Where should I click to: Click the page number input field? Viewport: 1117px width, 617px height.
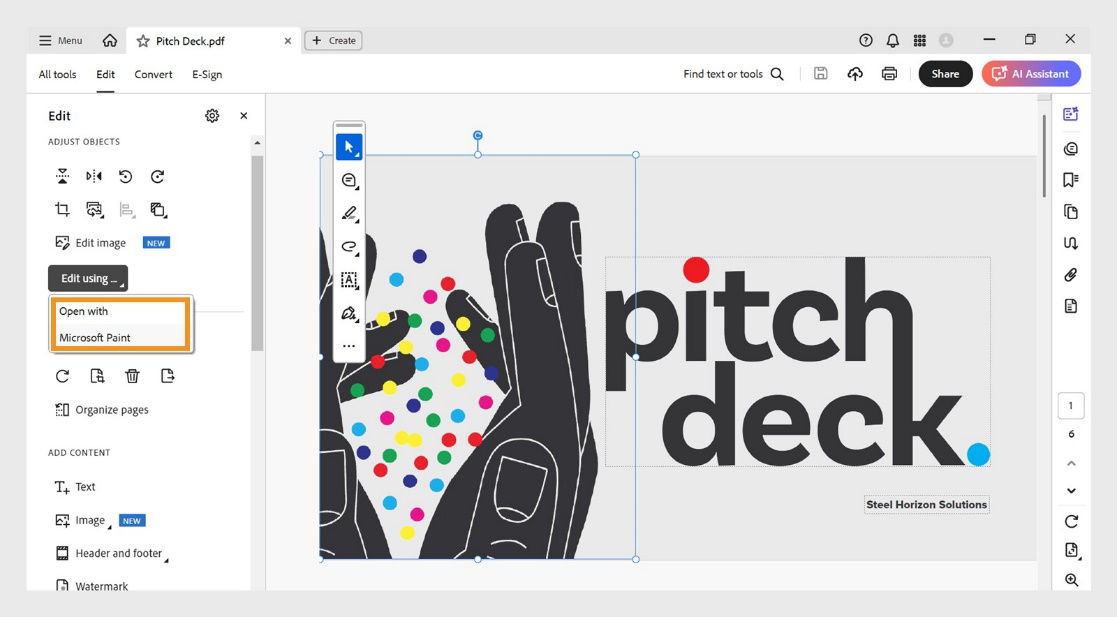click(x=1070, y=405)
